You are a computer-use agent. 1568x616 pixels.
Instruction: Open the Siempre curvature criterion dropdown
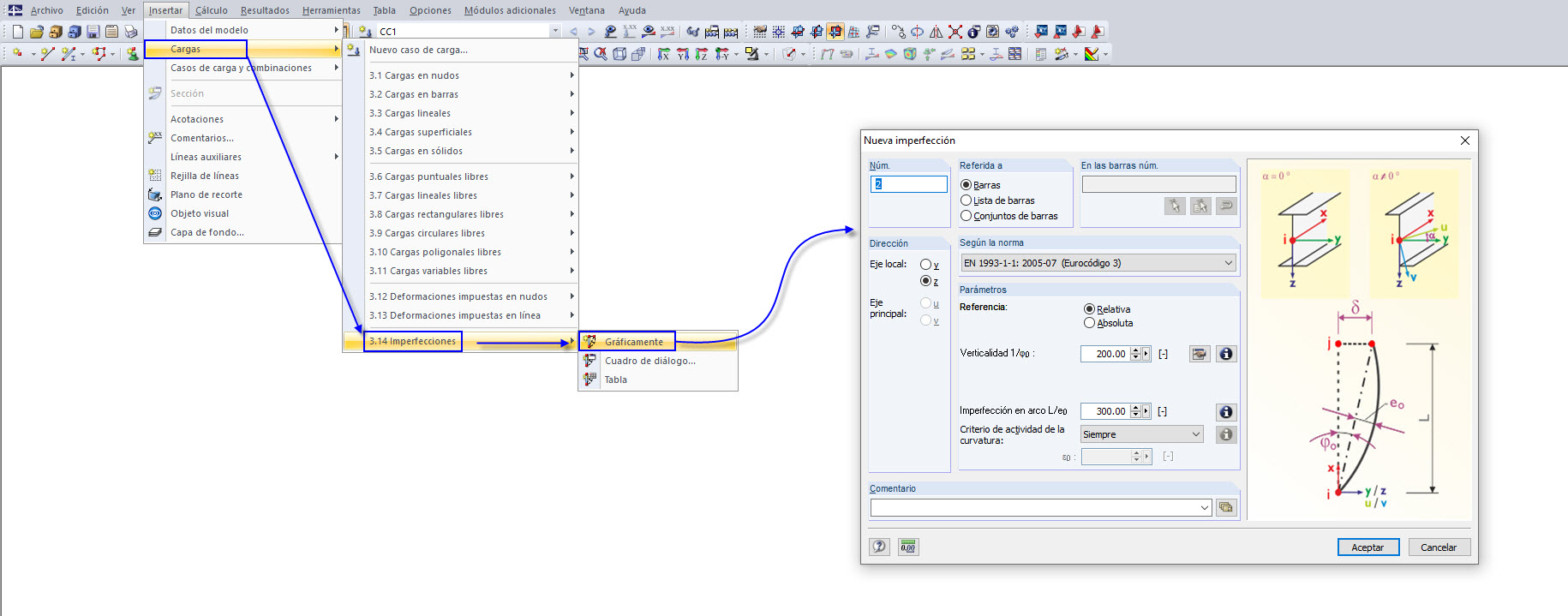(1141, 434)
